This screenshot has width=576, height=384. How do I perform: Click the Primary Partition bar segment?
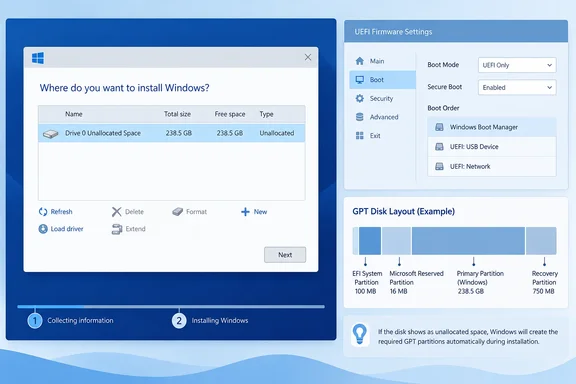(468, 241)
